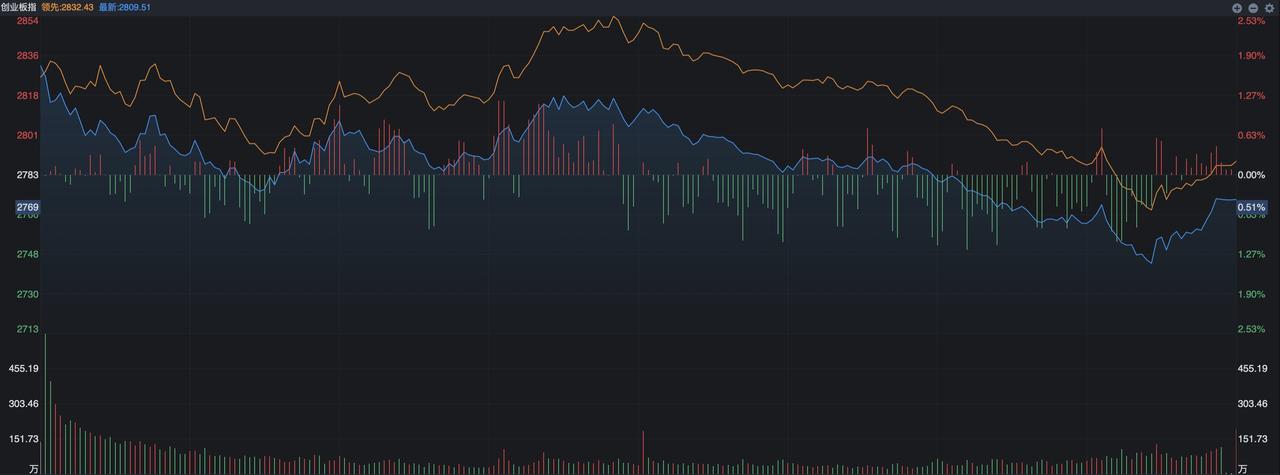Click the green 2.53% percent axis label

point(1252,329)
